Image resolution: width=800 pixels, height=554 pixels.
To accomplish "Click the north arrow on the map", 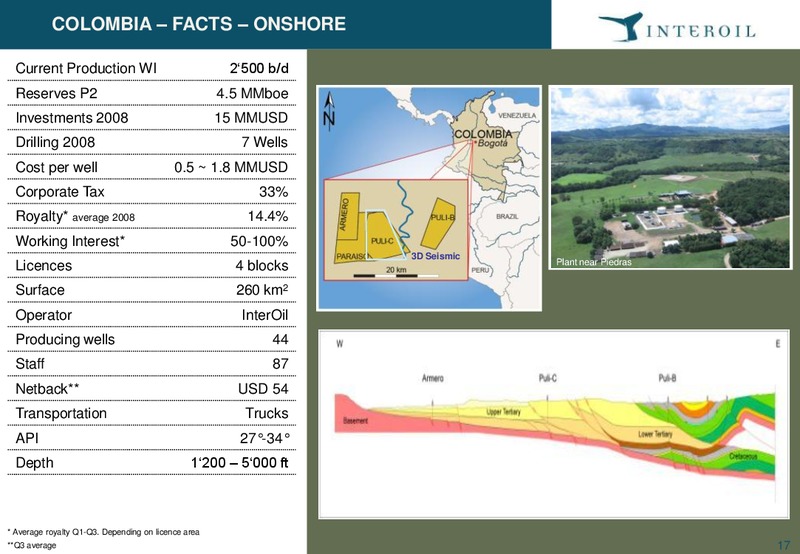I will (329, 111).
